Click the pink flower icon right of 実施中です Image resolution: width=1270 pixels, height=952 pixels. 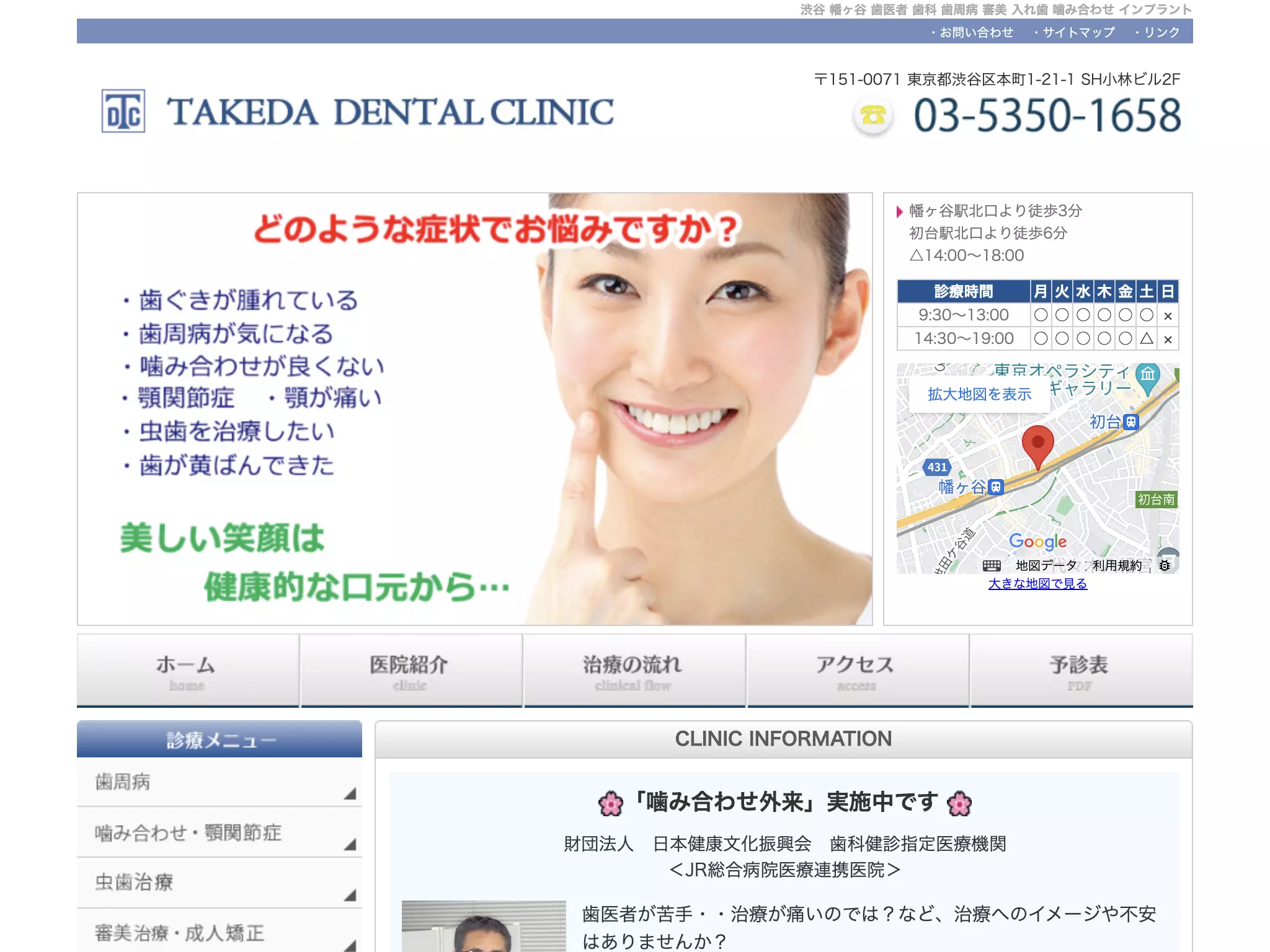[x=959, y=803]
